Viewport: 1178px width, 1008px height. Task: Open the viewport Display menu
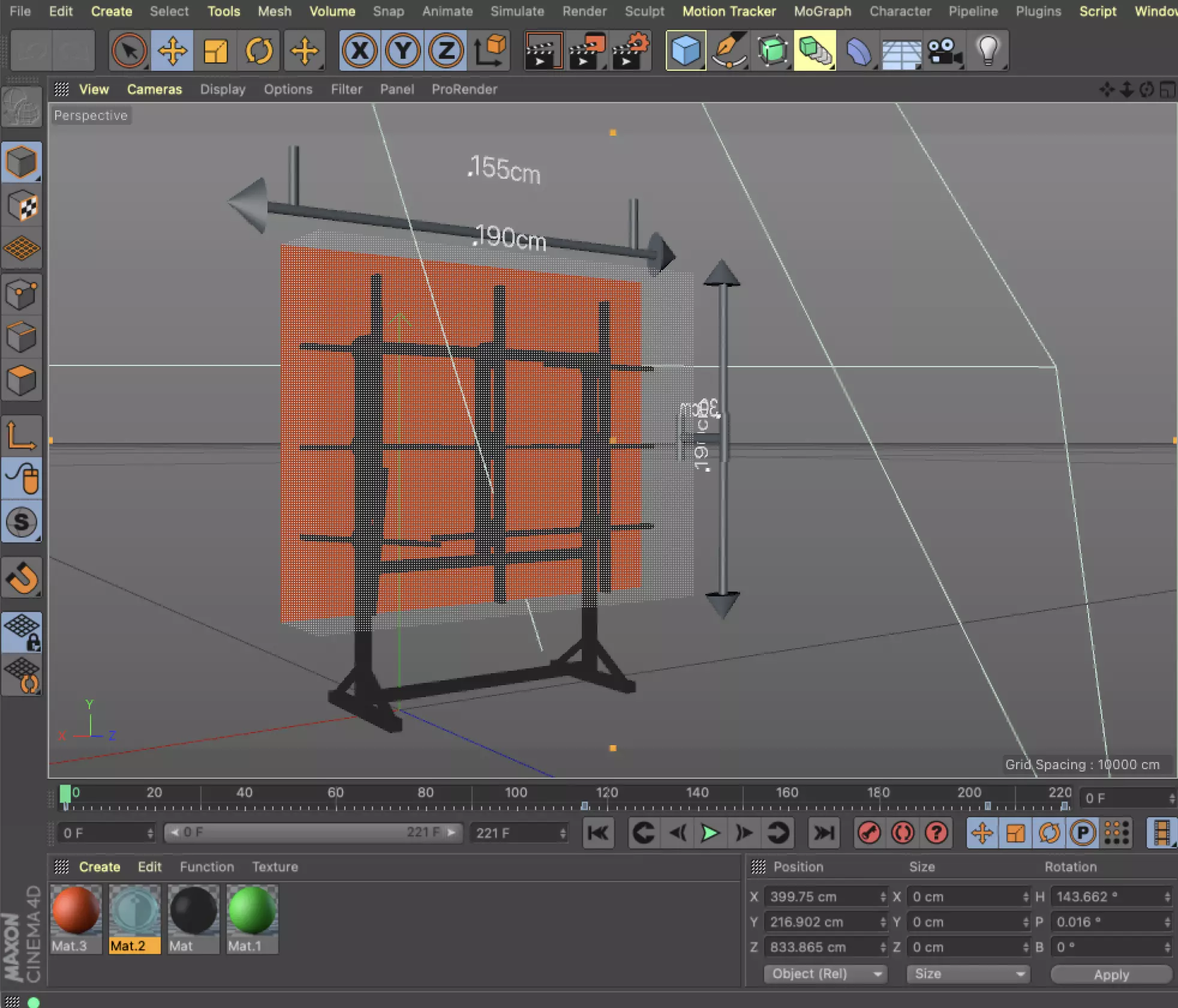tap(223, 89)
